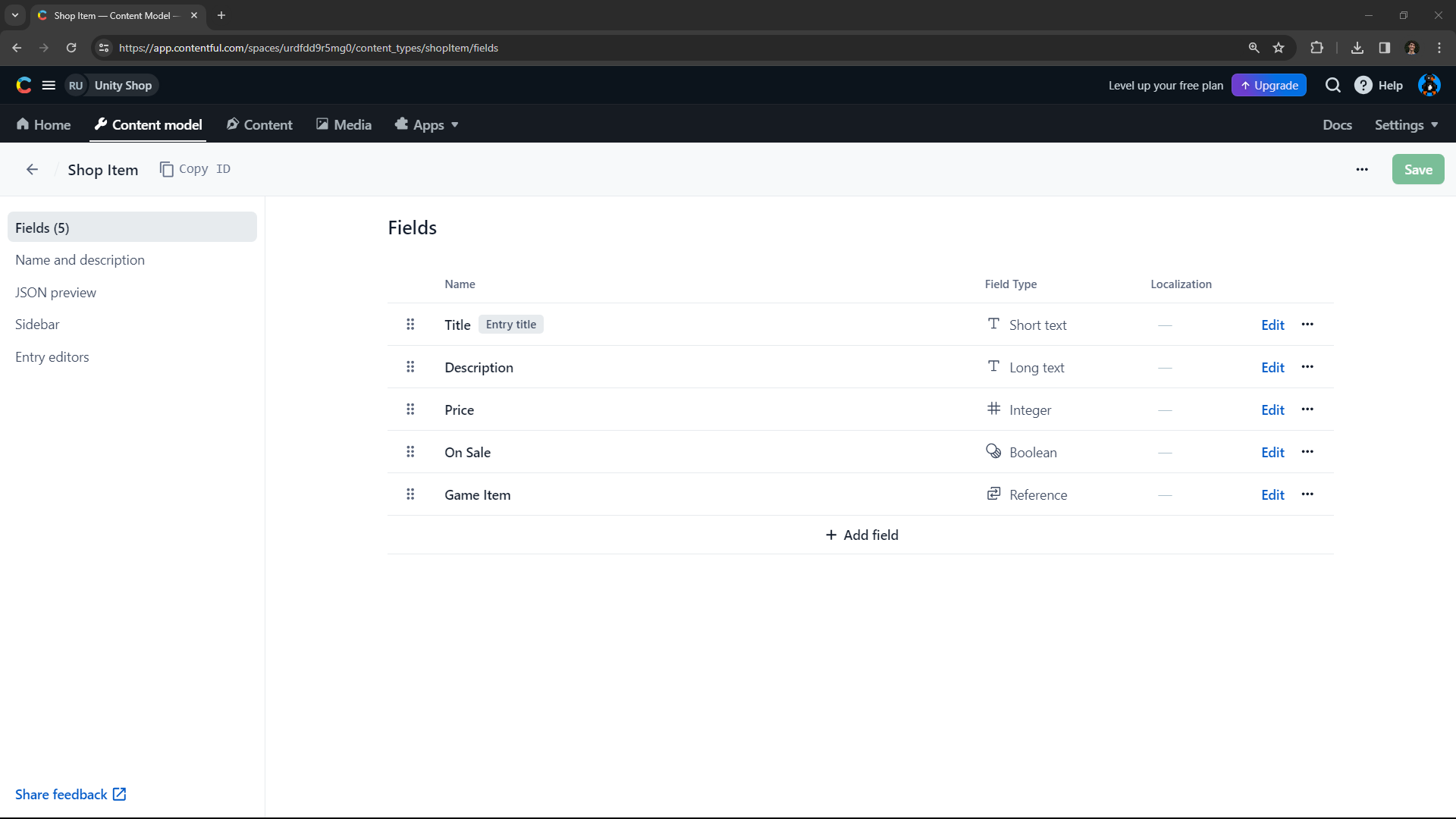
Task: Click the purple Upgrade button
Action: [x=1269, y=86]
